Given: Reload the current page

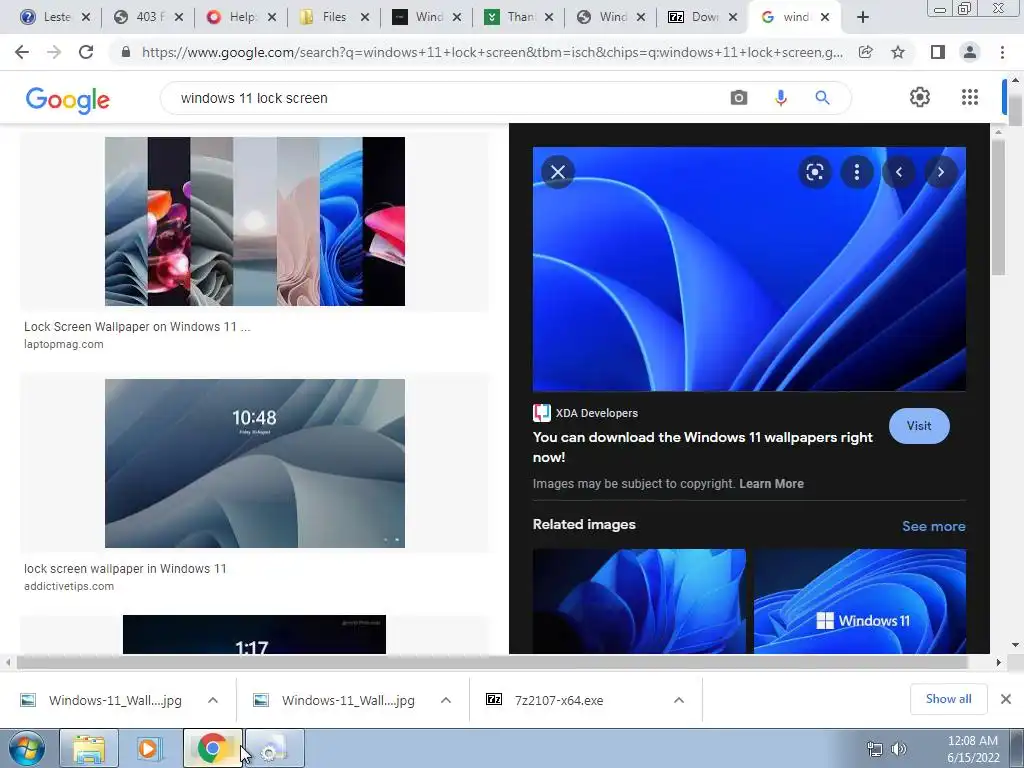Looking at the screenshot, I should pos(86,52).
